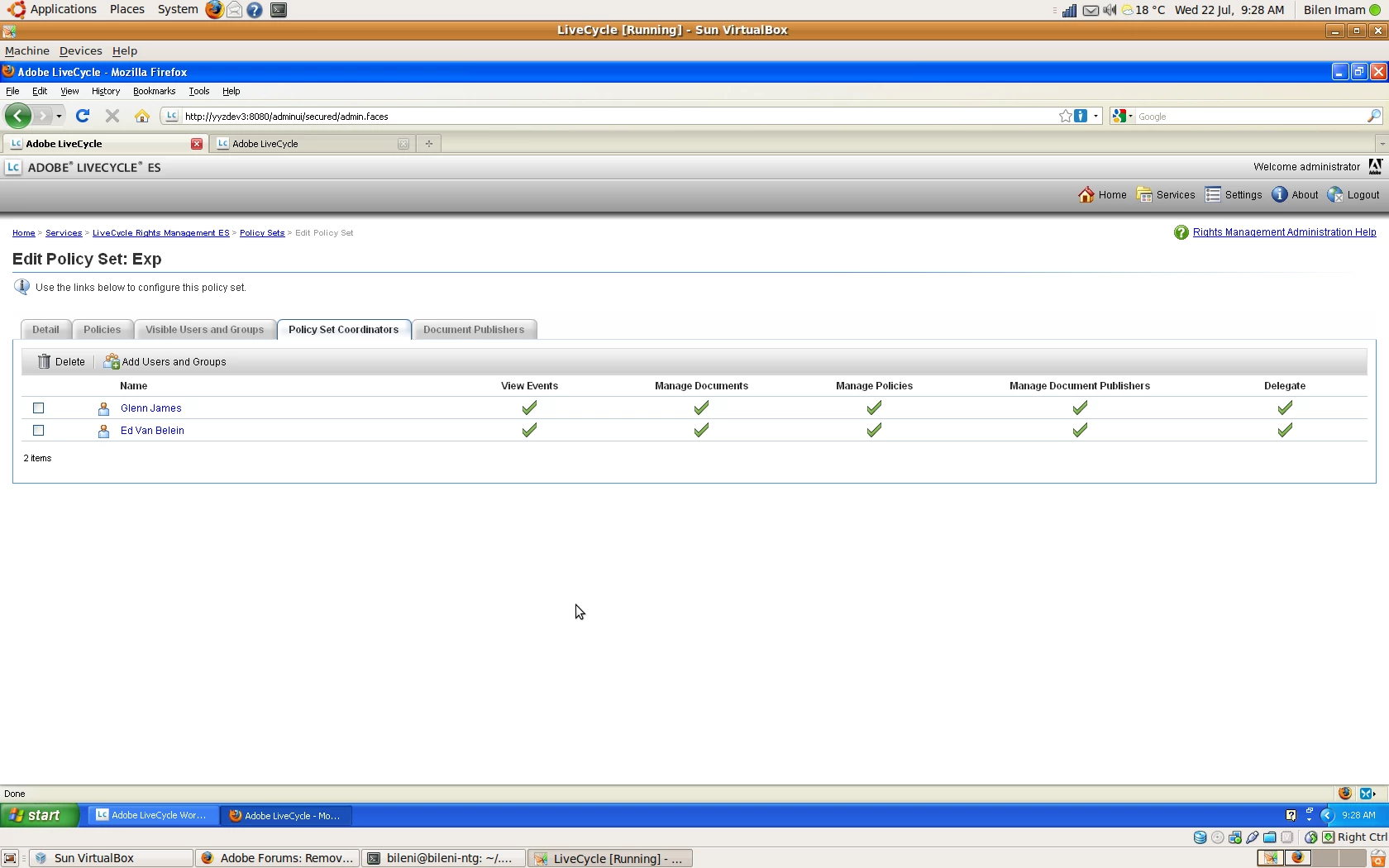Image resolution: width=1389 pixels, height=868 pixels.
Task: Switch to the Detail tab
Action: (45, 329)
